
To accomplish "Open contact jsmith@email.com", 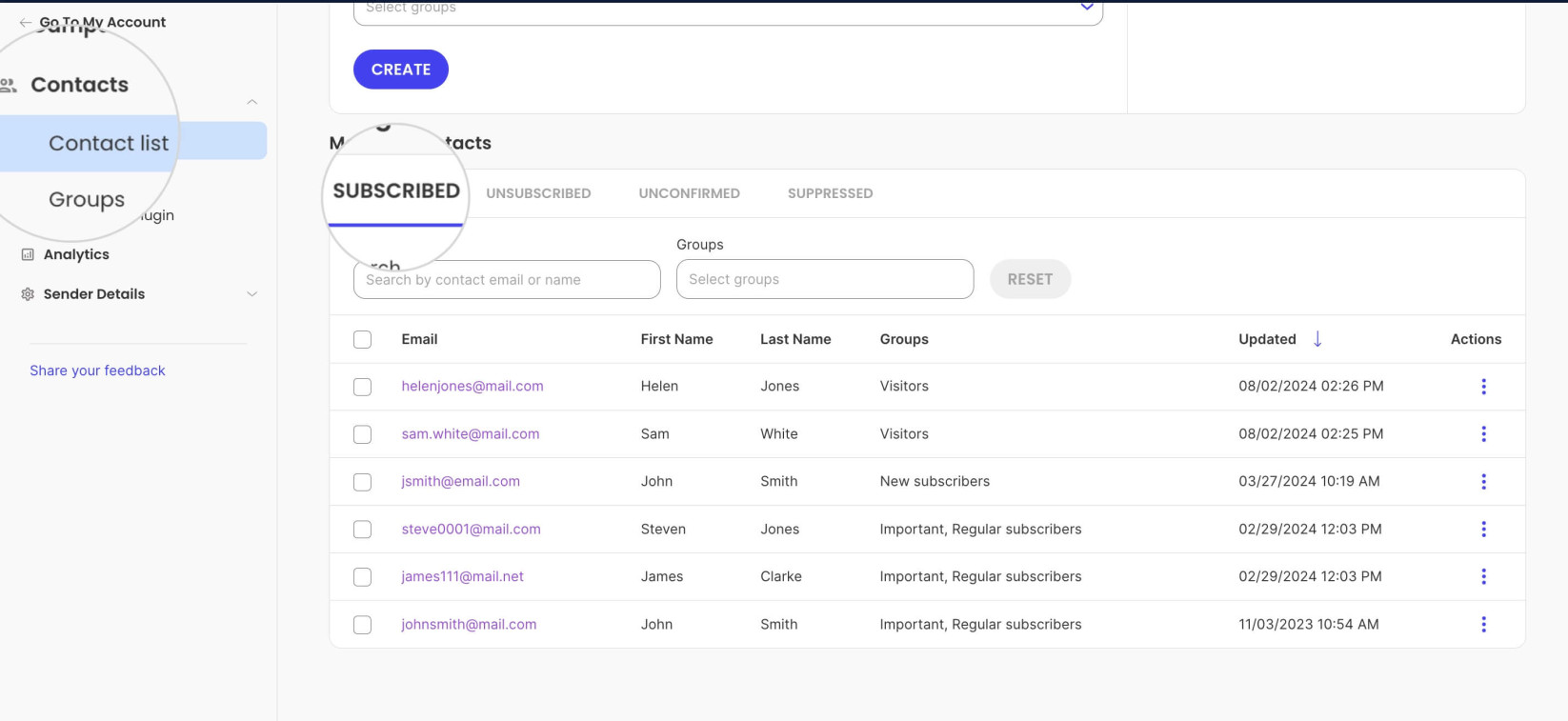I will [x=461, y=481].
